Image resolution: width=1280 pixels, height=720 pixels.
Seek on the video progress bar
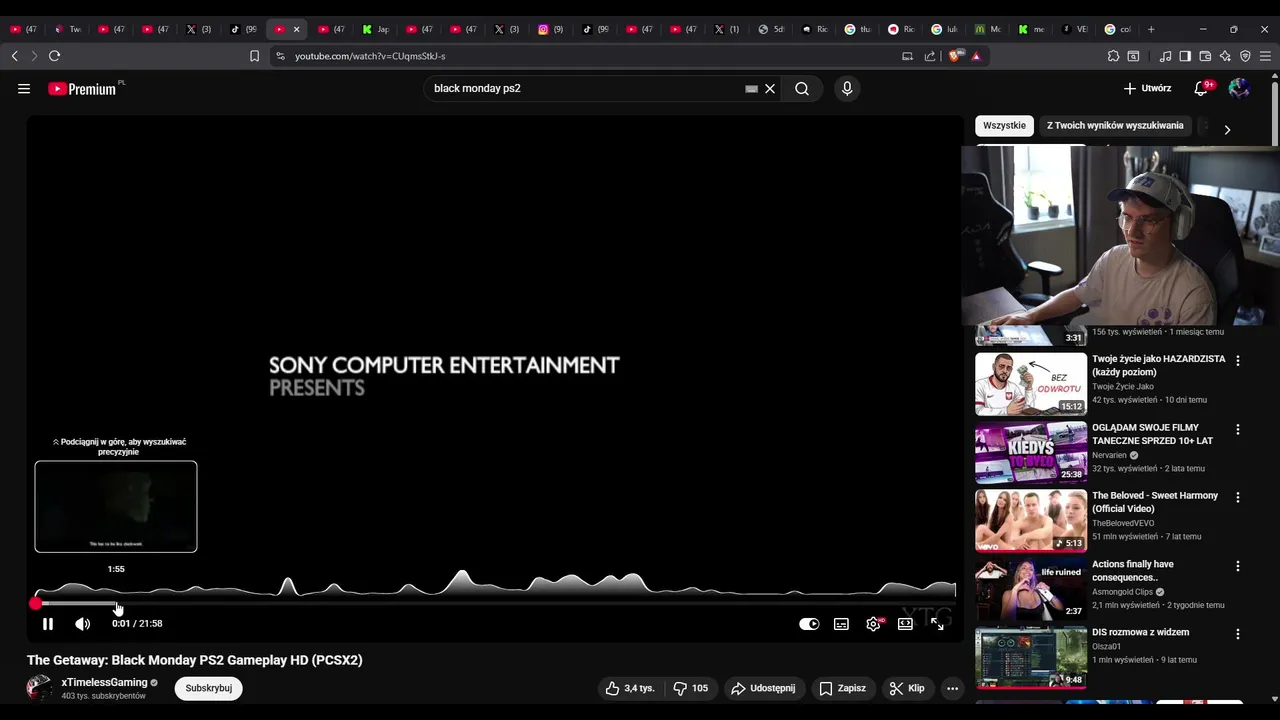click(495, 604)
